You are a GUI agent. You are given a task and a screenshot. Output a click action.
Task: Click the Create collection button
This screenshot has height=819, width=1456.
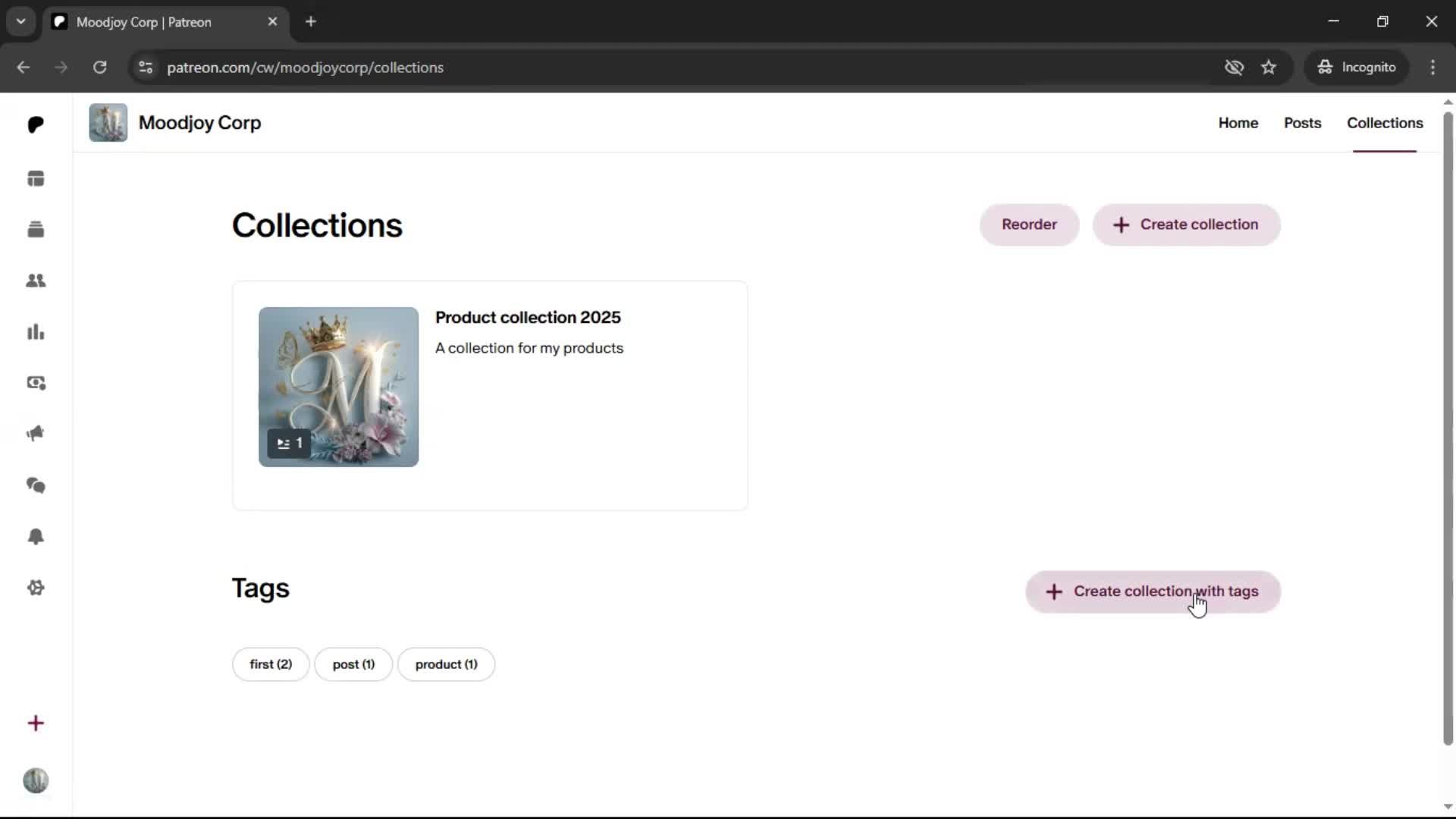point(1186,224)
